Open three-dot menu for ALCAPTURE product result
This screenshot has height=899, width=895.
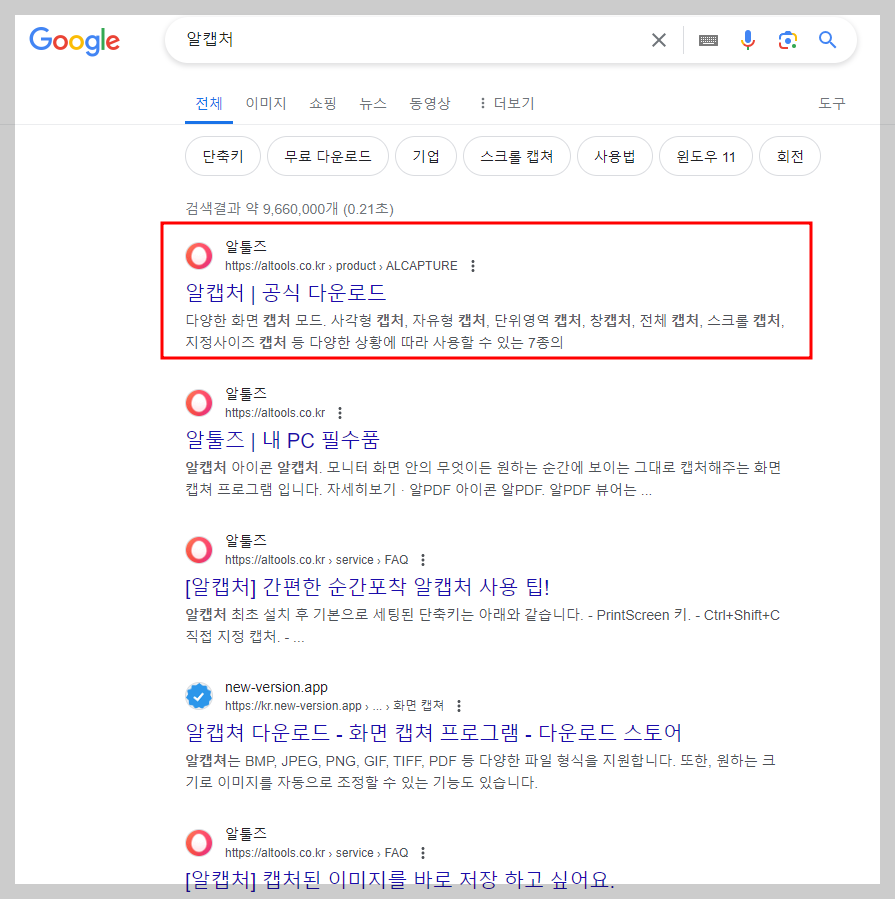473,266
